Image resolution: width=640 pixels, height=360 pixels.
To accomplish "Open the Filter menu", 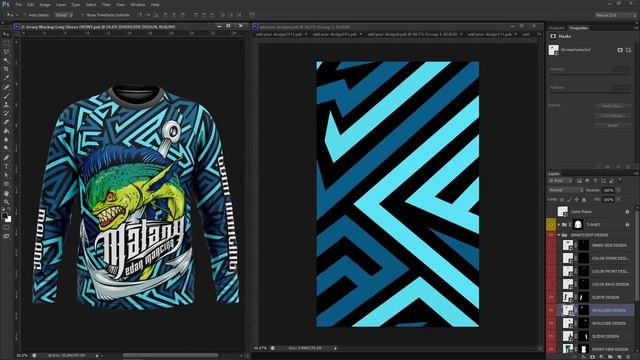I will (x=106, y=4).
